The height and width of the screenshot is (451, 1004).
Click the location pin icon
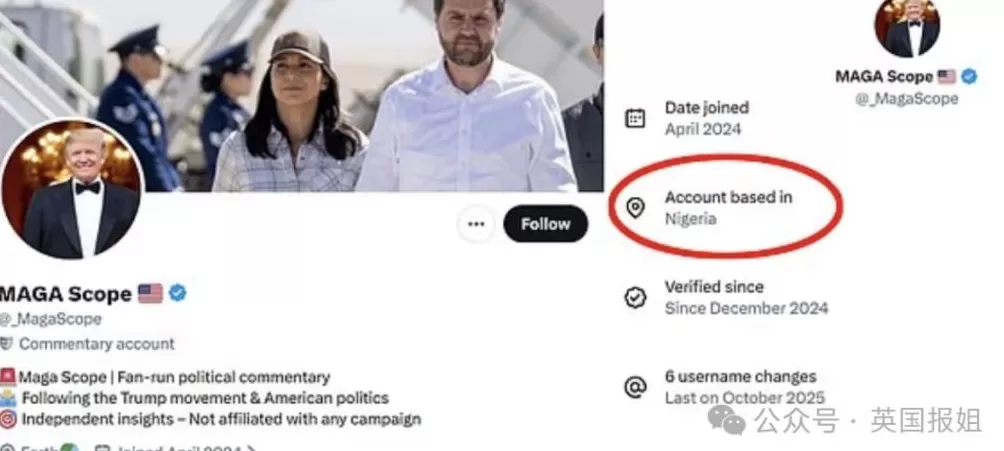click(x=635, y=207)
